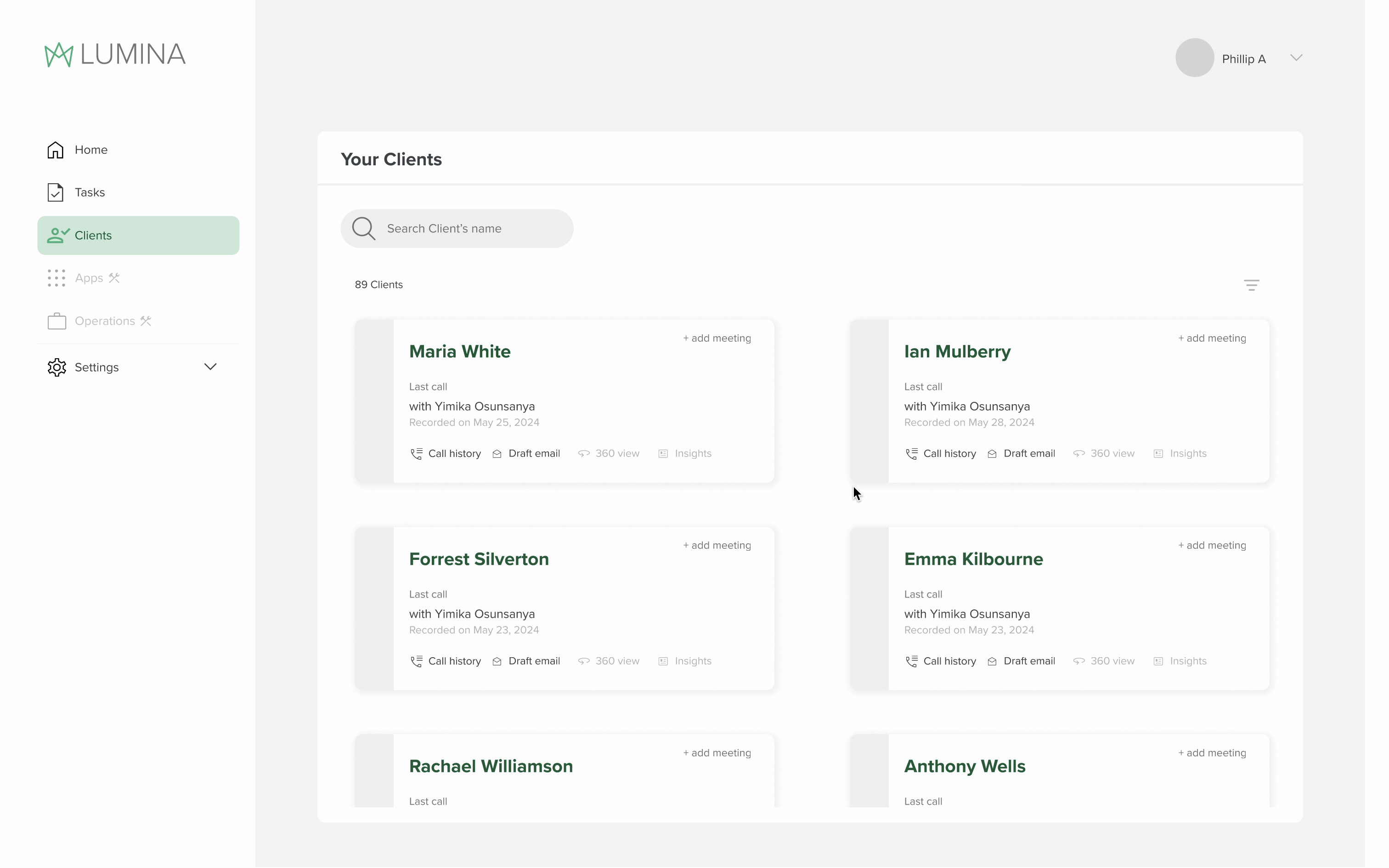Open Rachael Williamson's client name link
1389x868 pixels.
491,767
